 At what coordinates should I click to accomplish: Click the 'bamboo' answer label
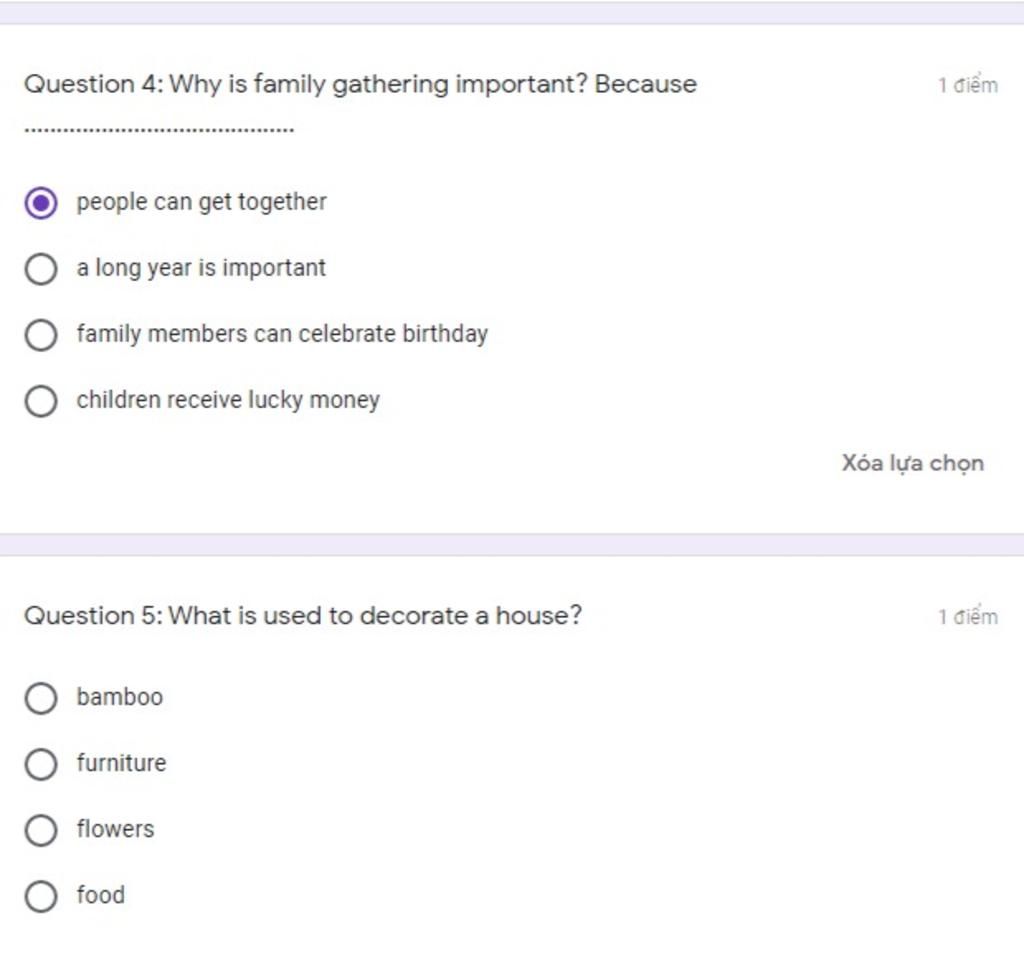tap(120, 697)
